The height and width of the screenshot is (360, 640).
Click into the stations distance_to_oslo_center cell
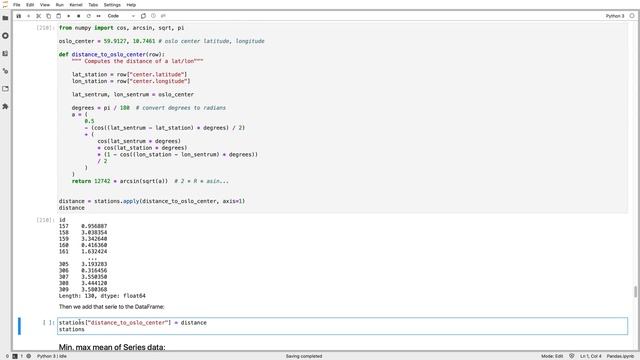point(342,326)
